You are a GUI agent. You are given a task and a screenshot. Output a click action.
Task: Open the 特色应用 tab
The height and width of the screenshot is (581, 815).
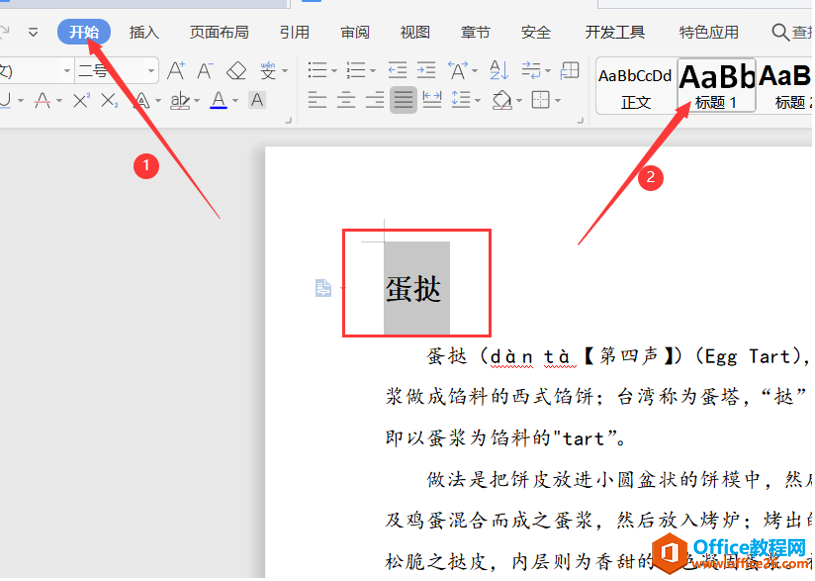(708, 32)
